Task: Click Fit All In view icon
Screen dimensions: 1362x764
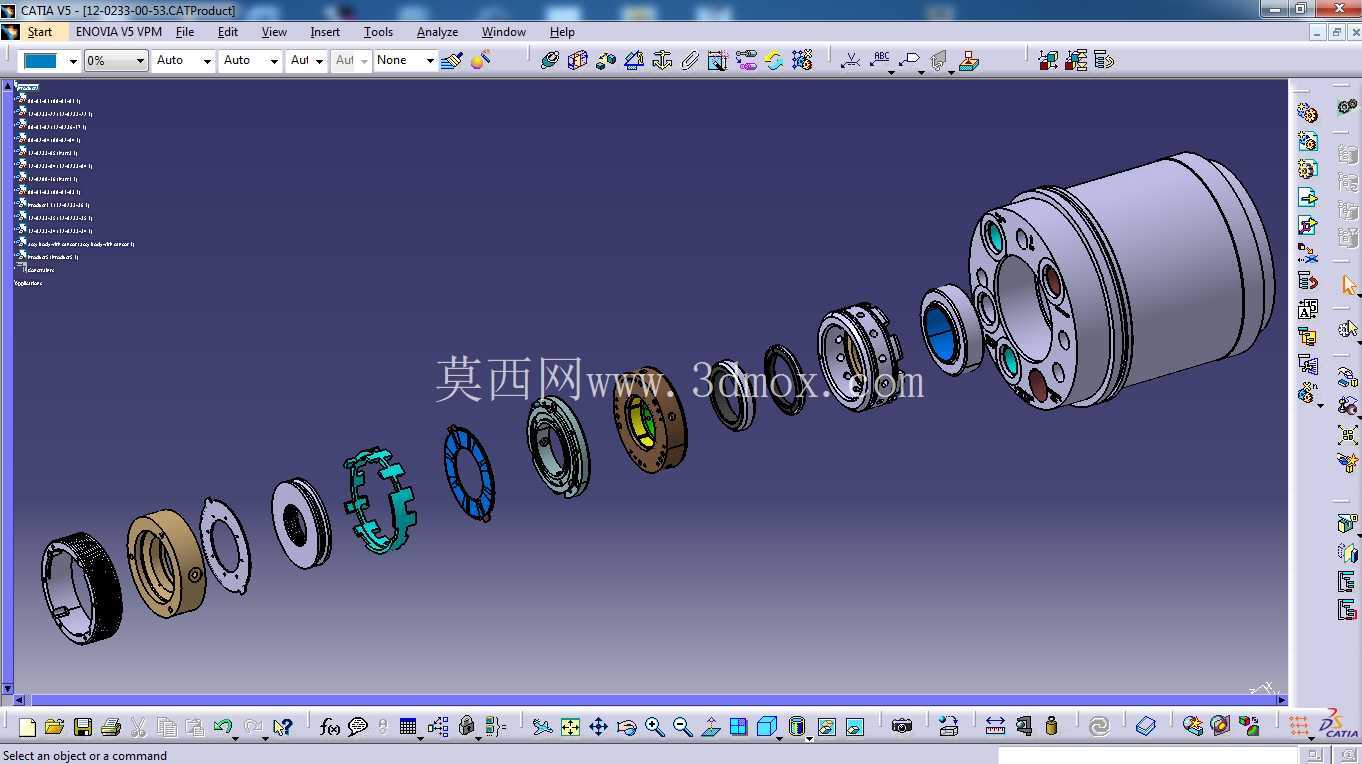Action: [x=570, y=727]
